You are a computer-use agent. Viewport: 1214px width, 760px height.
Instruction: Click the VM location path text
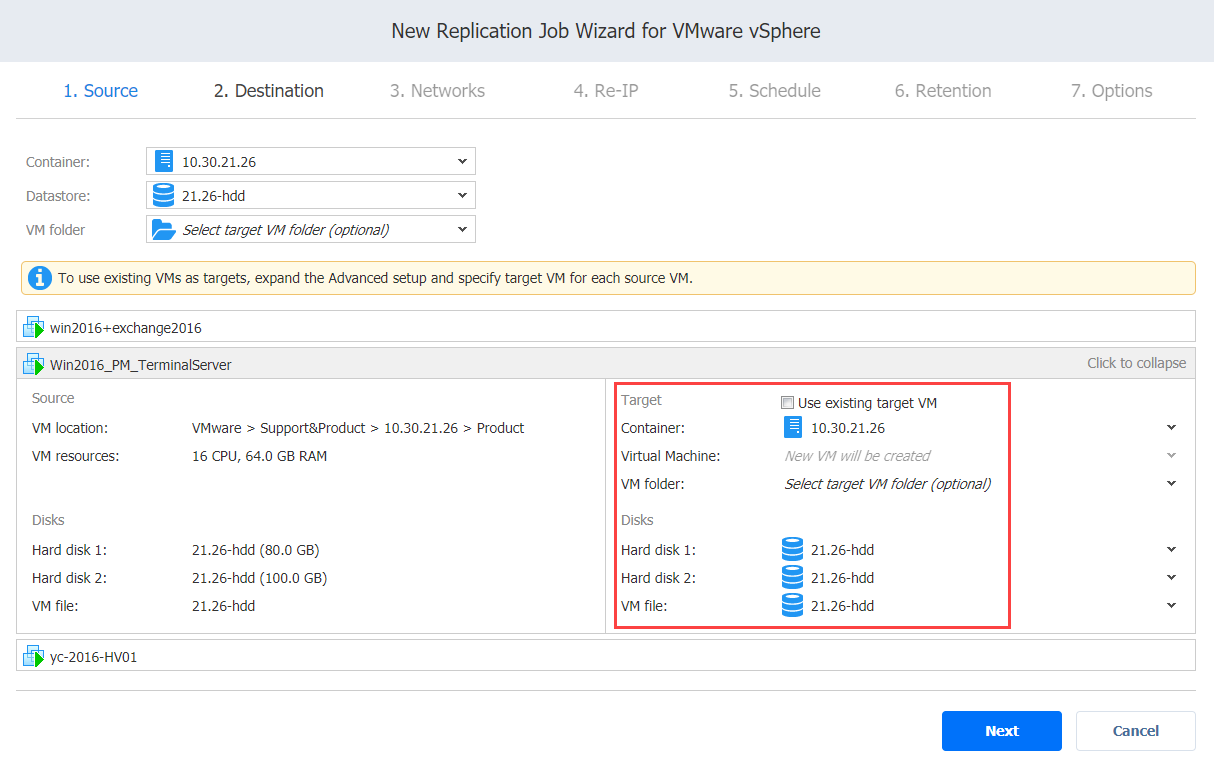click(x=358, y=428)
